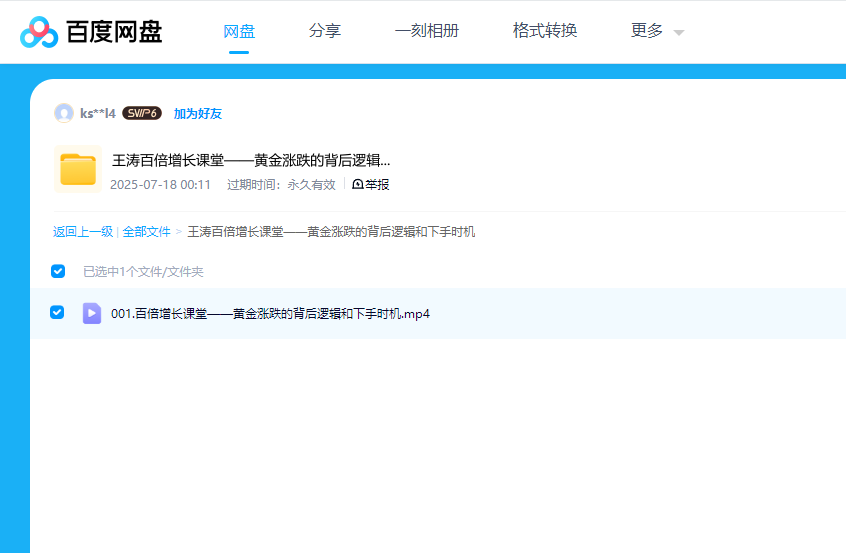Go to the 一刻相册 tab
The height and width of the screenshot is (553, 846).
[x=427, y=31]
